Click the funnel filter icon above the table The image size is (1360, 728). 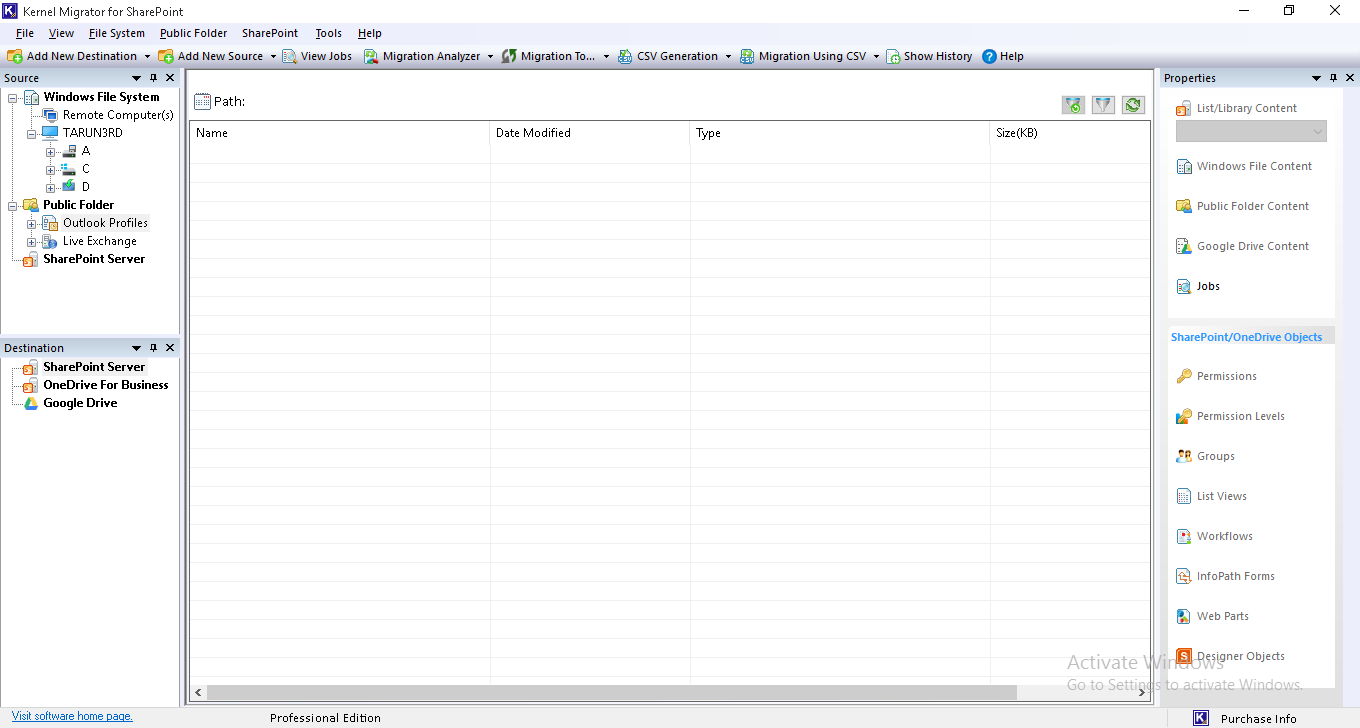1103,104
